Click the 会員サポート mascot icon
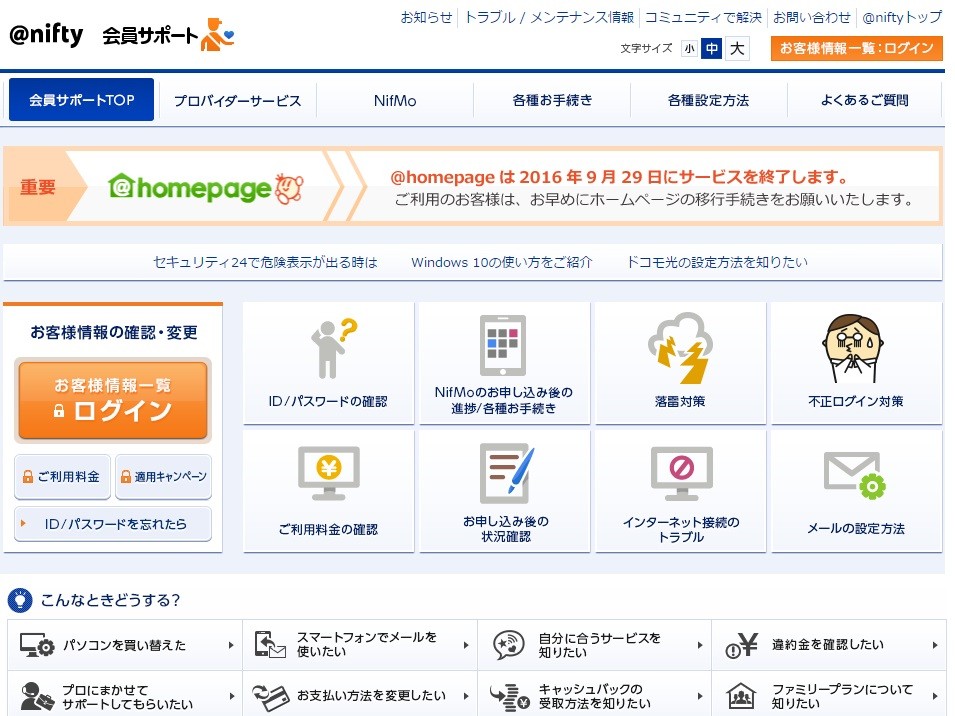Screen dimensions: 955x716 pos(217,35)
